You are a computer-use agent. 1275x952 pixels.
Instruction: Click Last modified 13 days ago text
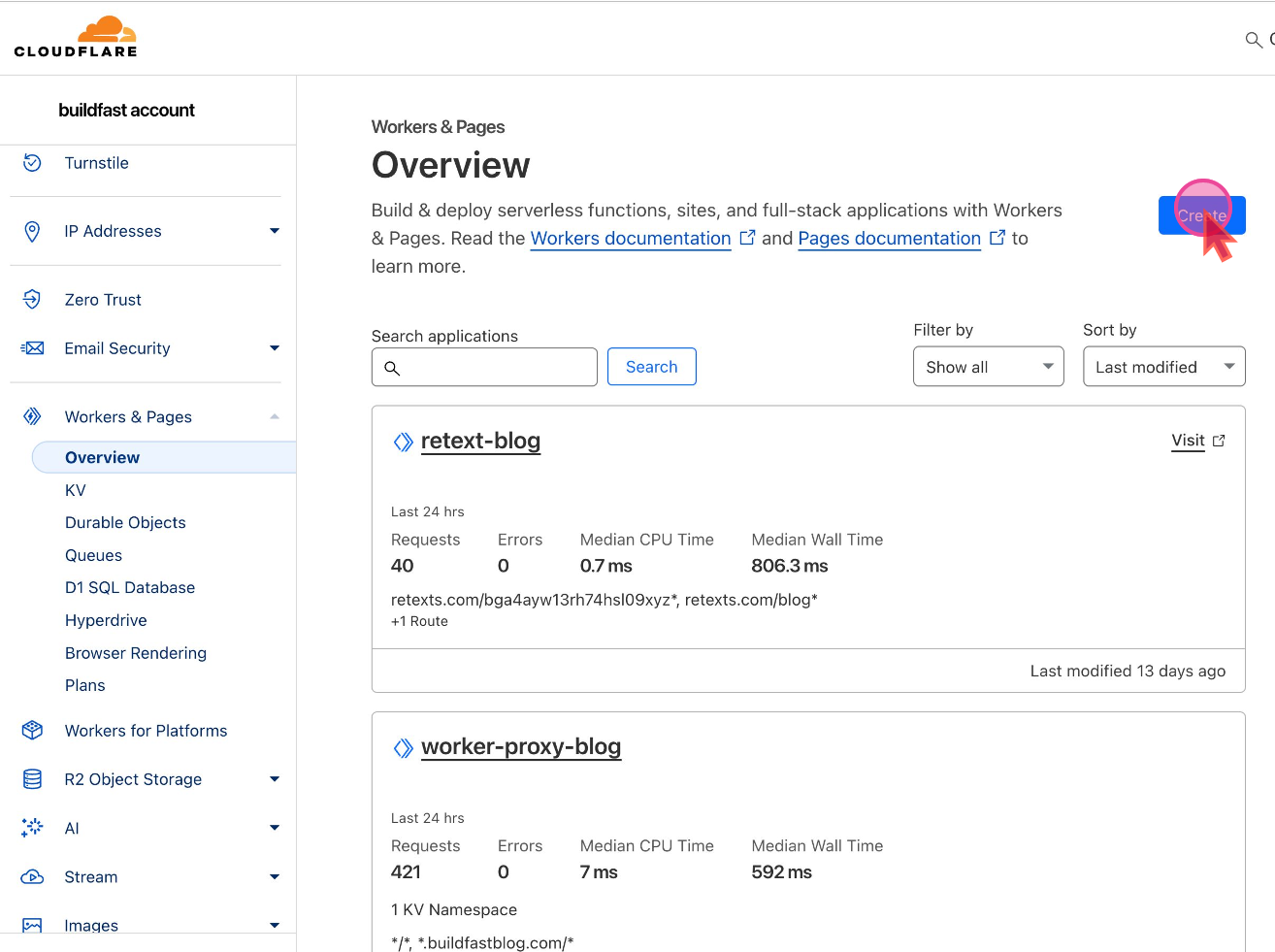[x=1128, y=671]
